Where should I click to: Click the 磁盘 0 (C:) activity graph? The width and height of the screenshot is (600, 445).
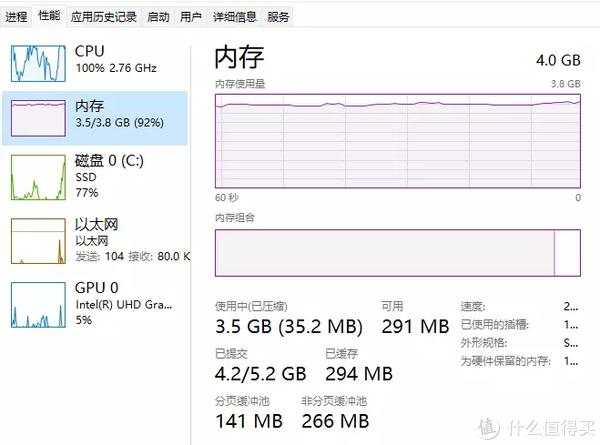pyautogui.click(x=38, y=177)
